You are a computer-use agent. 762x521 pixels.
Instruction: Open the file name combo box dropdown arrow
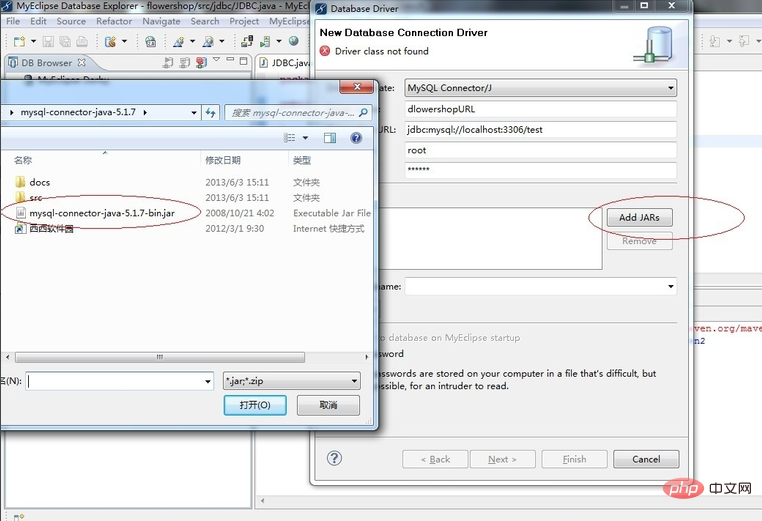tap(208, 381)
